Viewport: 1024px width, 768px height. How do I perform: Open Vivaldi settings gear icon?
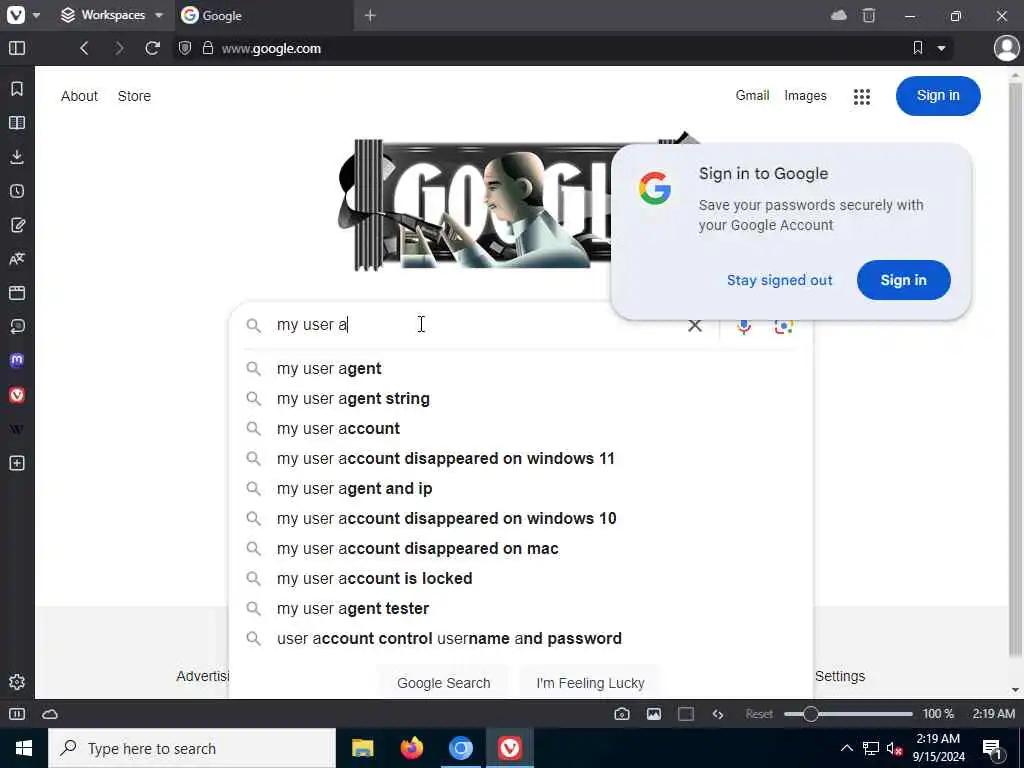coord(17,682)
